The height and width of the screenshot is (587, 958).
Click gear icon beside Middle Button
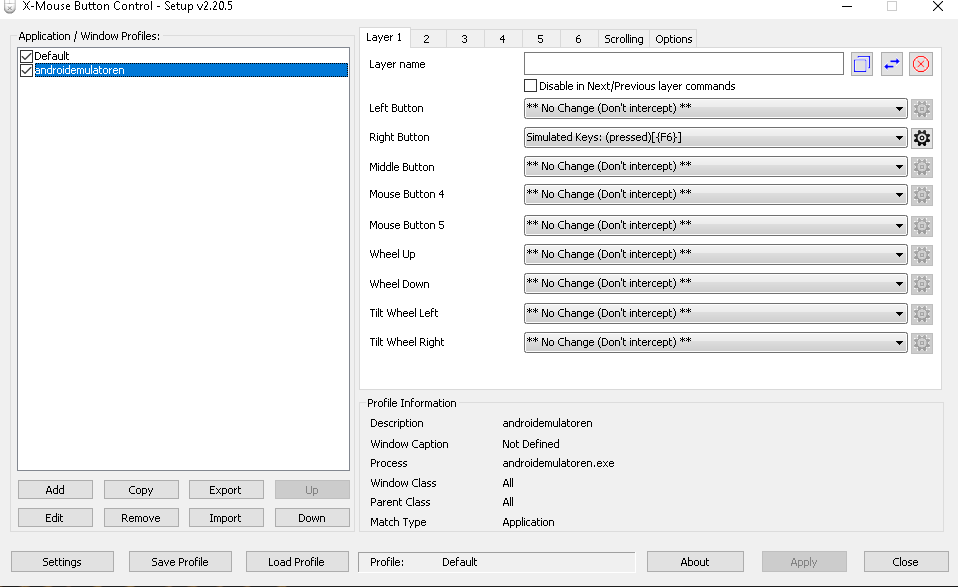coord(921,167)
